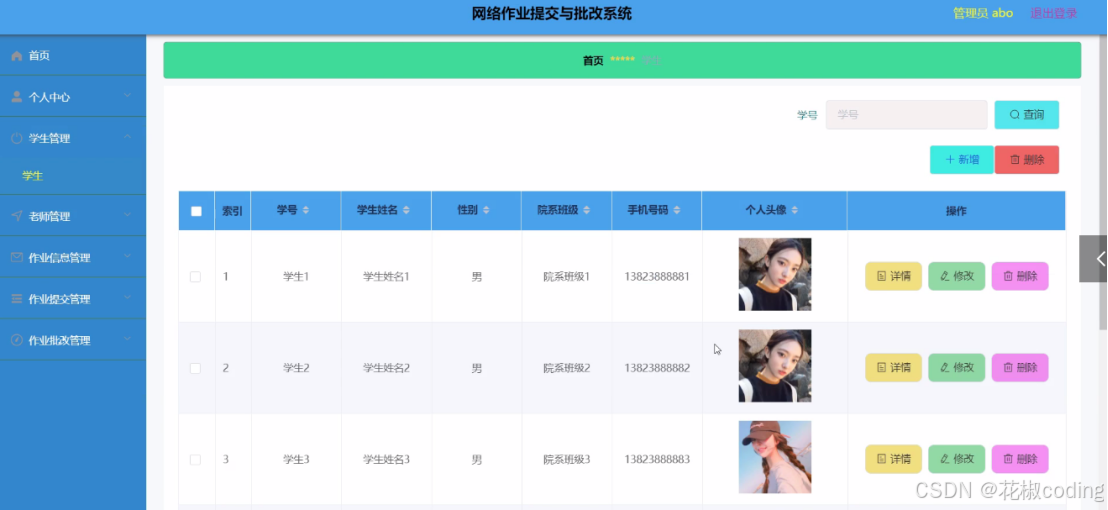Click the title 网络作业提交与批改系统
1108x510 pixels.
coord(552,13)
